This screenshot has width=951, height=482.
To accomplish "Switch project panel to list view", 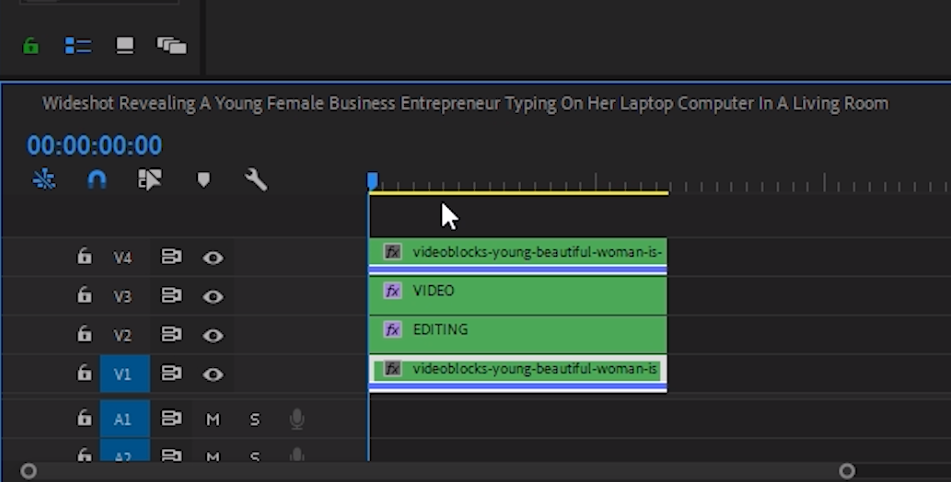I will (78, 46).
